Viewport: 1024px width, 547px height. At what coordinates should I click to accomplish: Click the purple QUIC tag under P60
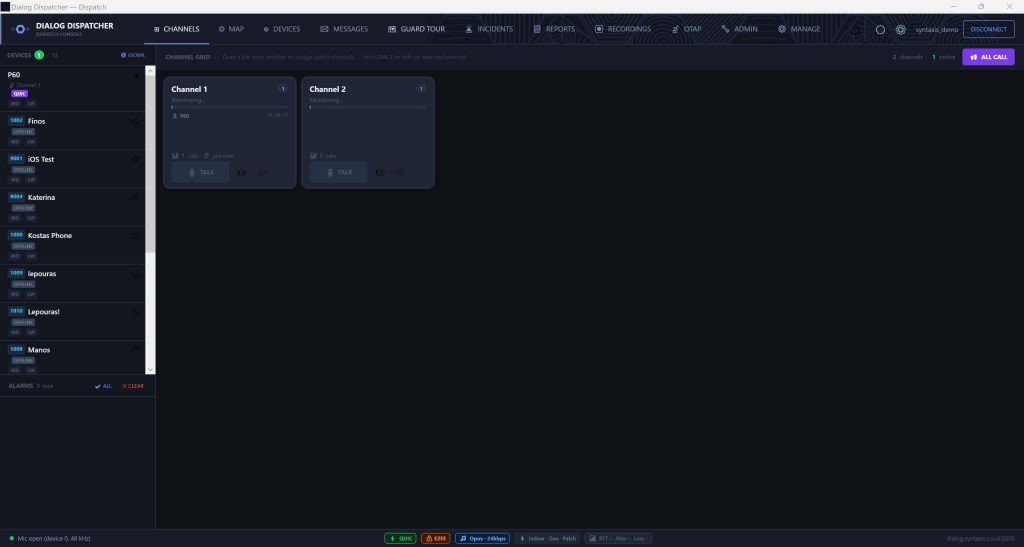20,94
